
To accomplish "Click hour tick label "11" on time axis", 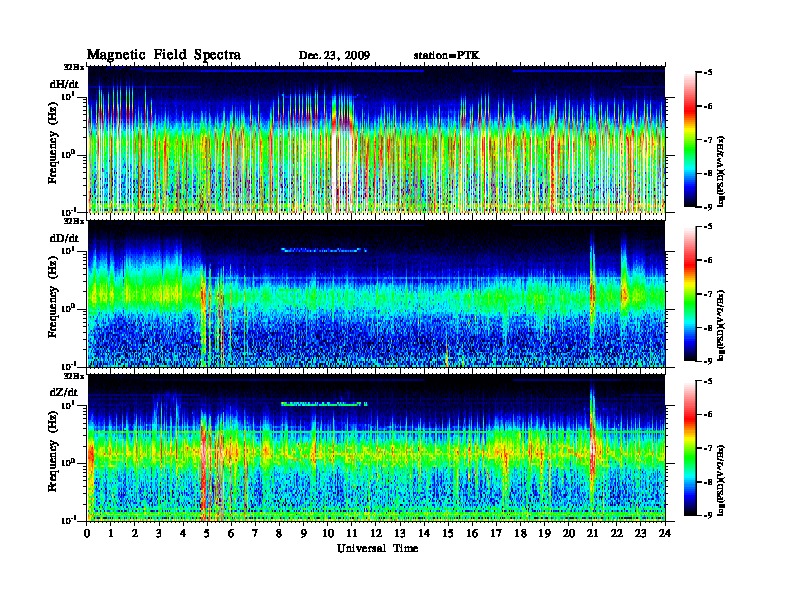I will [x=352, y=534].
